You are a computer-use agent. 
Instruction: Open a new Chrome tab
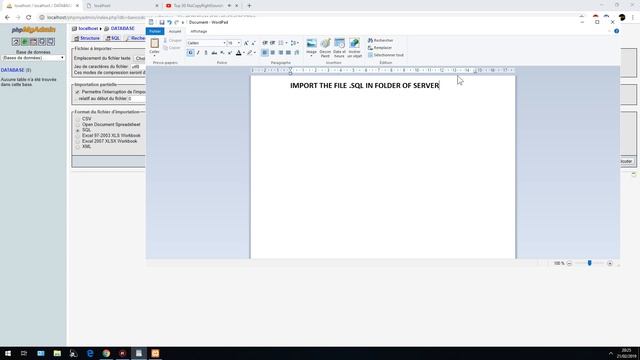pos(249,6)
